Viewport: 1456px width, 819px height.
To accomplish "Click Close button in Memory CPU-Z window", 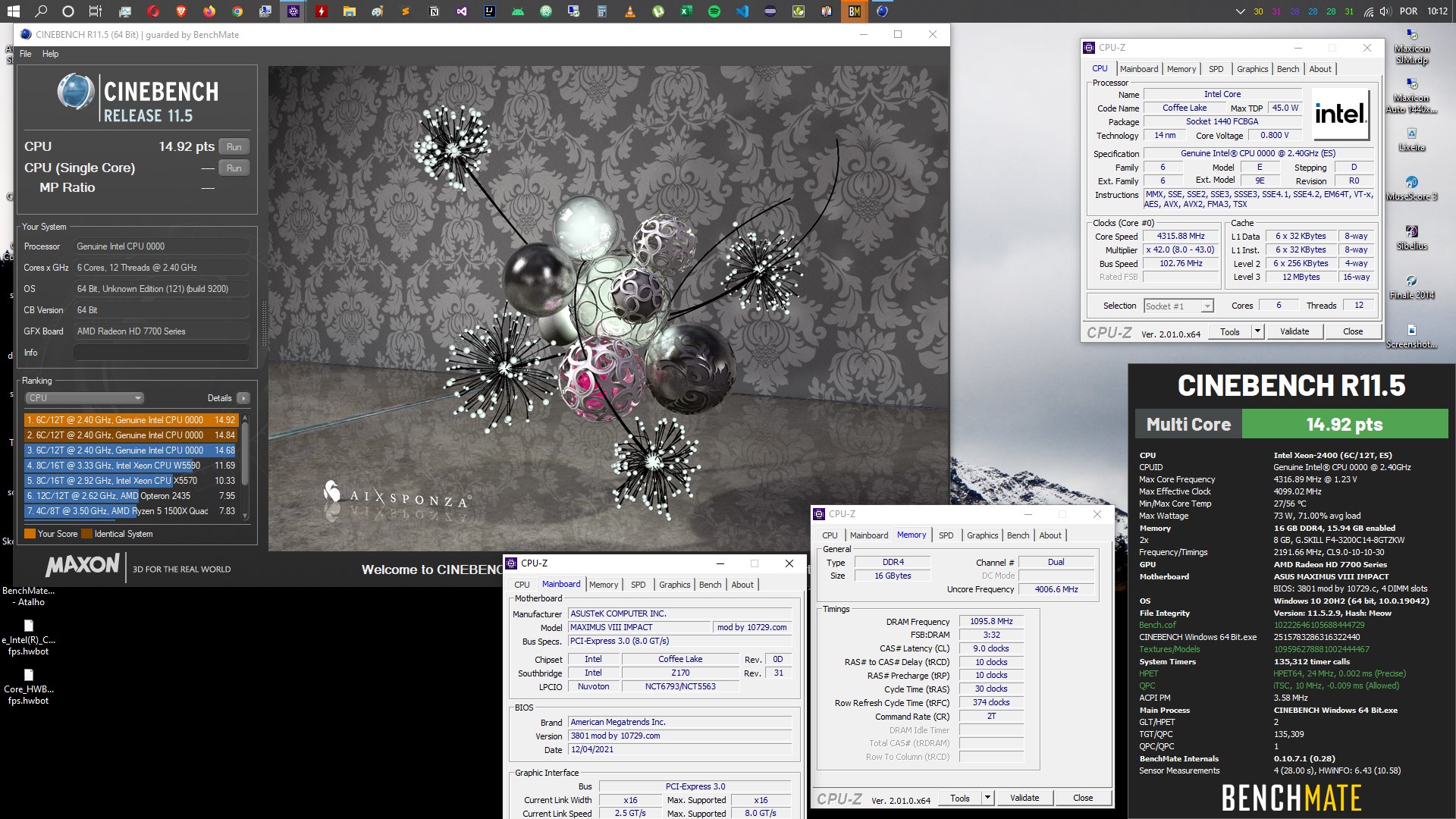I will pyautogui.click(x=1083, y=798).
